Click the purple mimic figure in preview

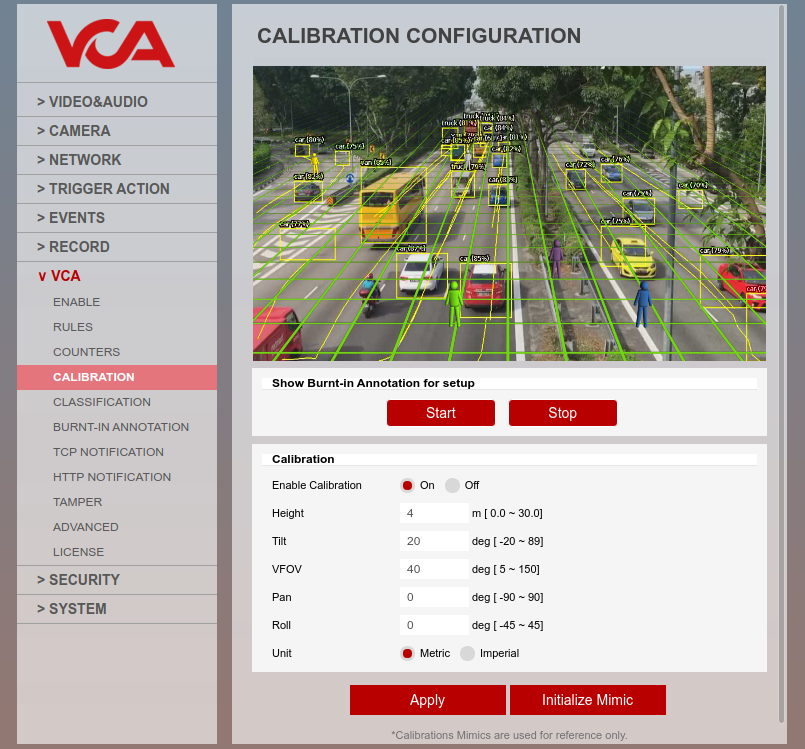[x=557, y=258]
